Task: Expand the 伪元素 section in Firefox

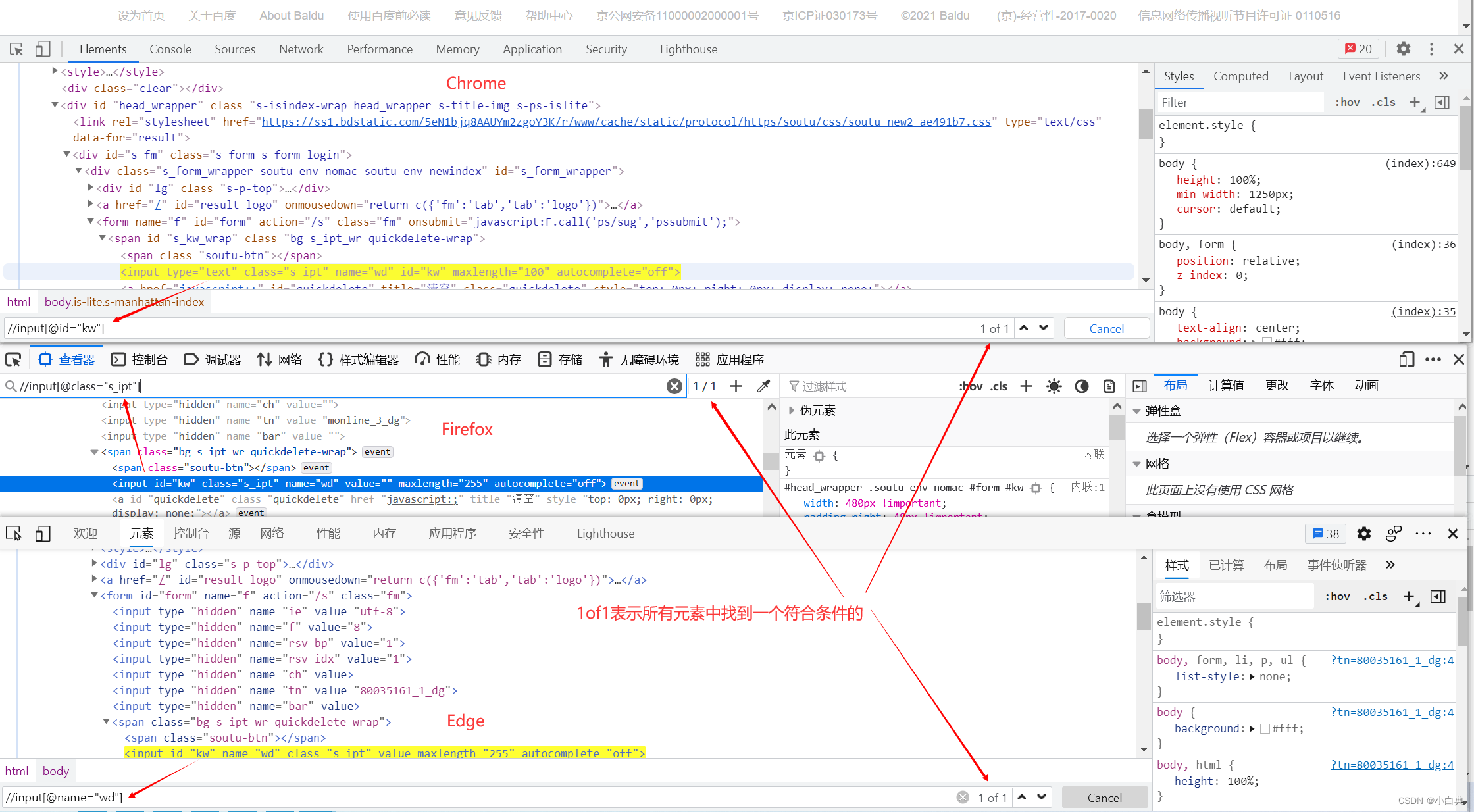Action: (792, 411)
